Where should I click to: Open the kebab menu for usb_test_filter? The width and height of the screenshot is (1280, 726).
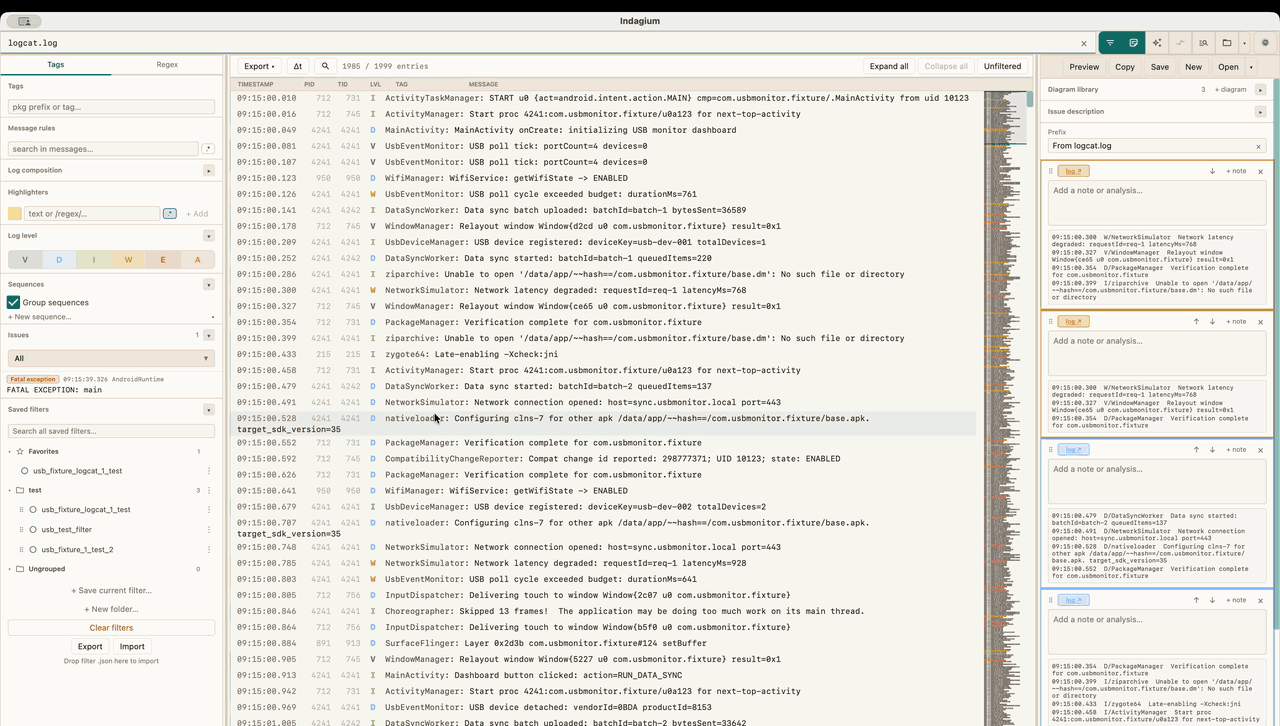pyautogui.click(x=209, y=530)
